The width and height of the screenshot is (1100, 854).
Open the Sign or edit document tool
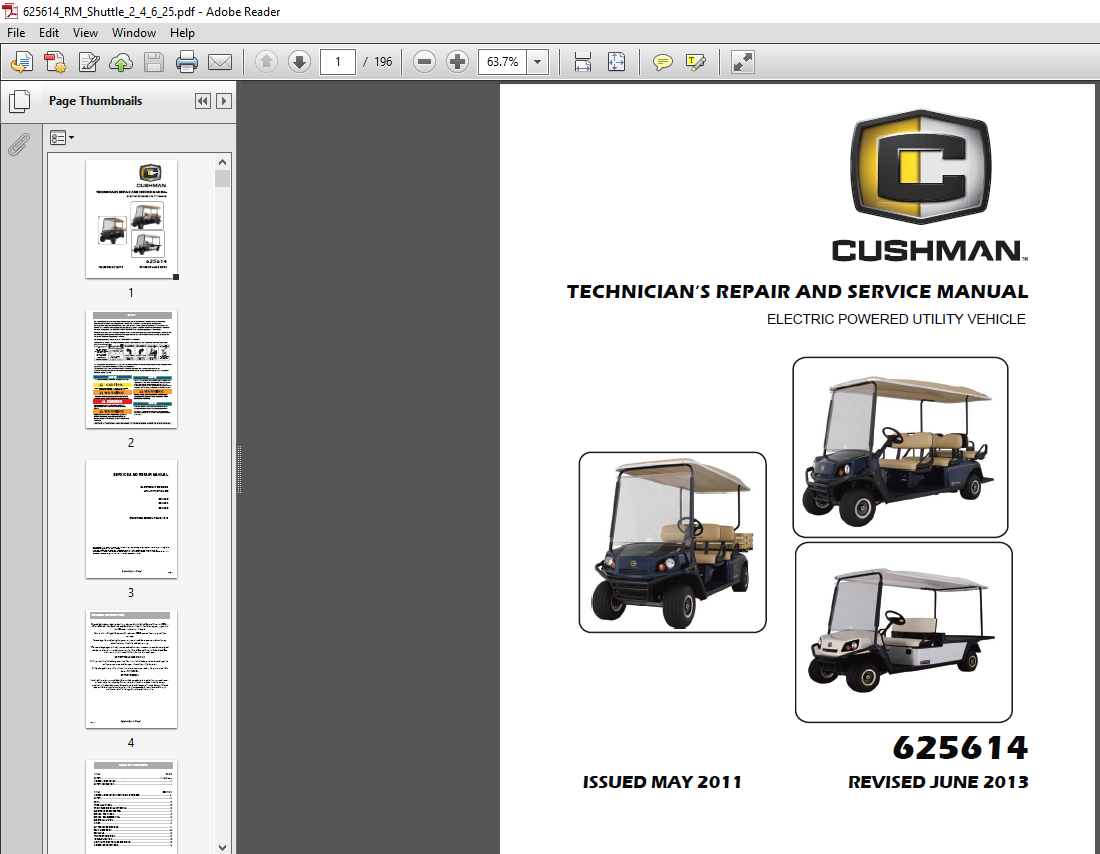(x=88, y=62)
